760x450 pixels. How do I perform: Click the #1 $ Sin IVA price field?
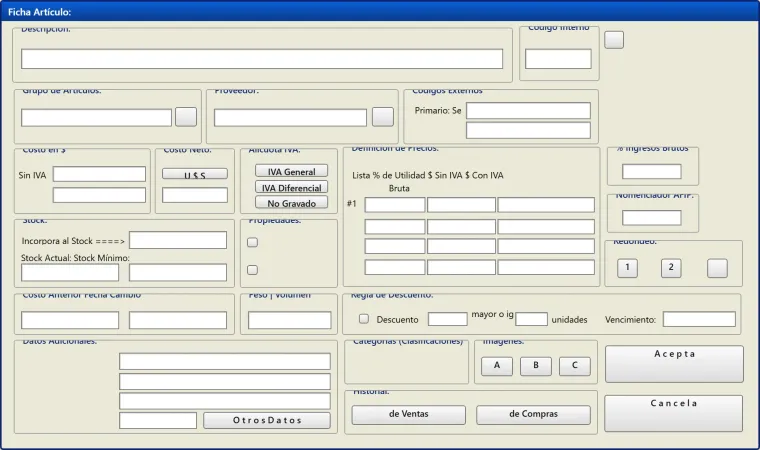point(461,205)
